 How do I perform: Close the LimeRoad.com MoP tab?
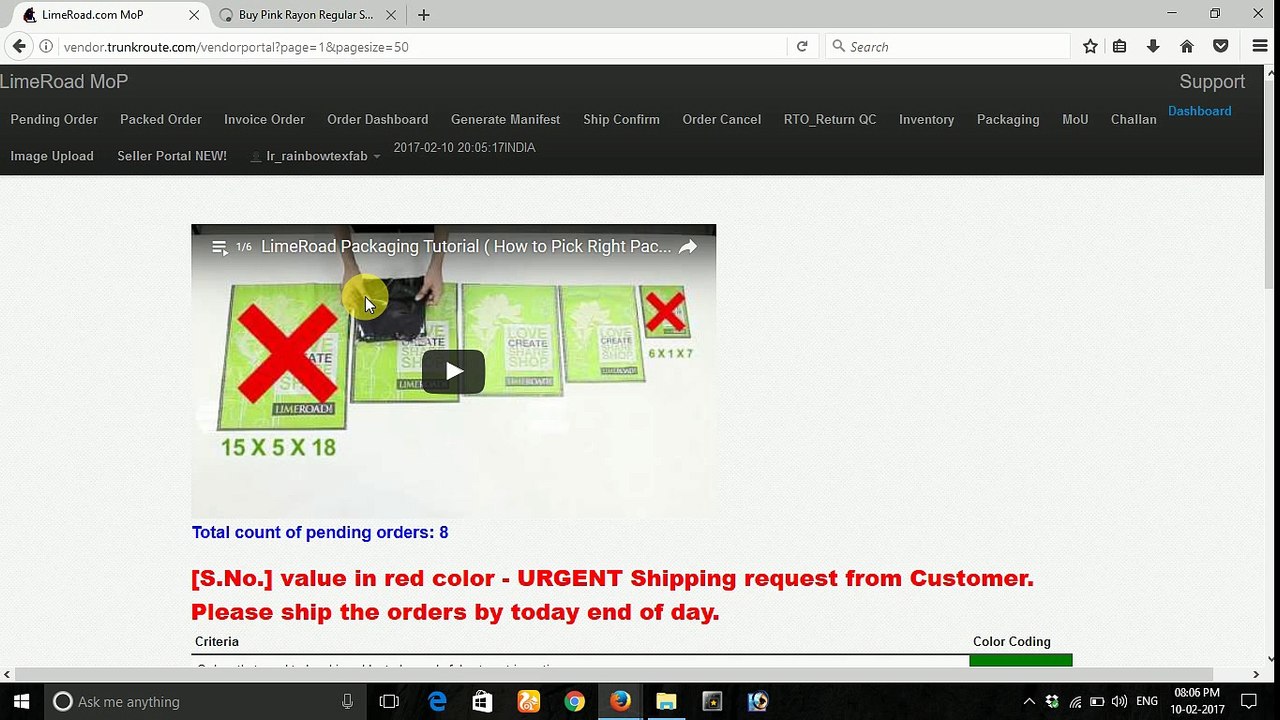[x=194, y=15]
